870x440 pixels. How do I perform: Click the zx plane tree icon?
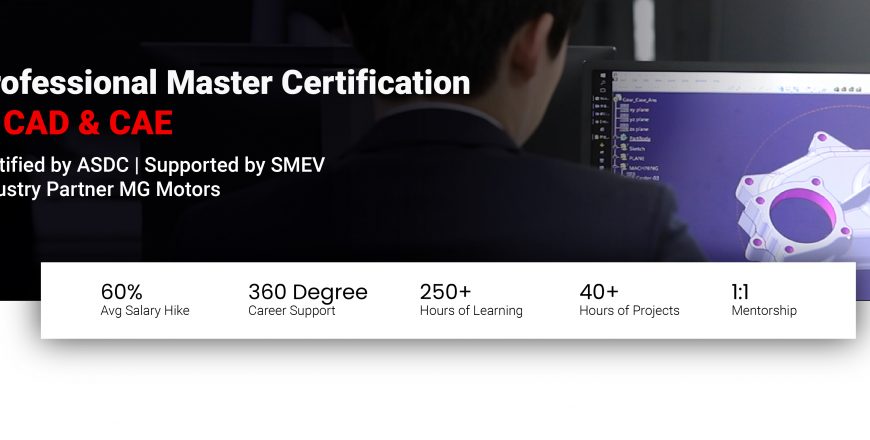pyautogui.click(x=624, y=129)
